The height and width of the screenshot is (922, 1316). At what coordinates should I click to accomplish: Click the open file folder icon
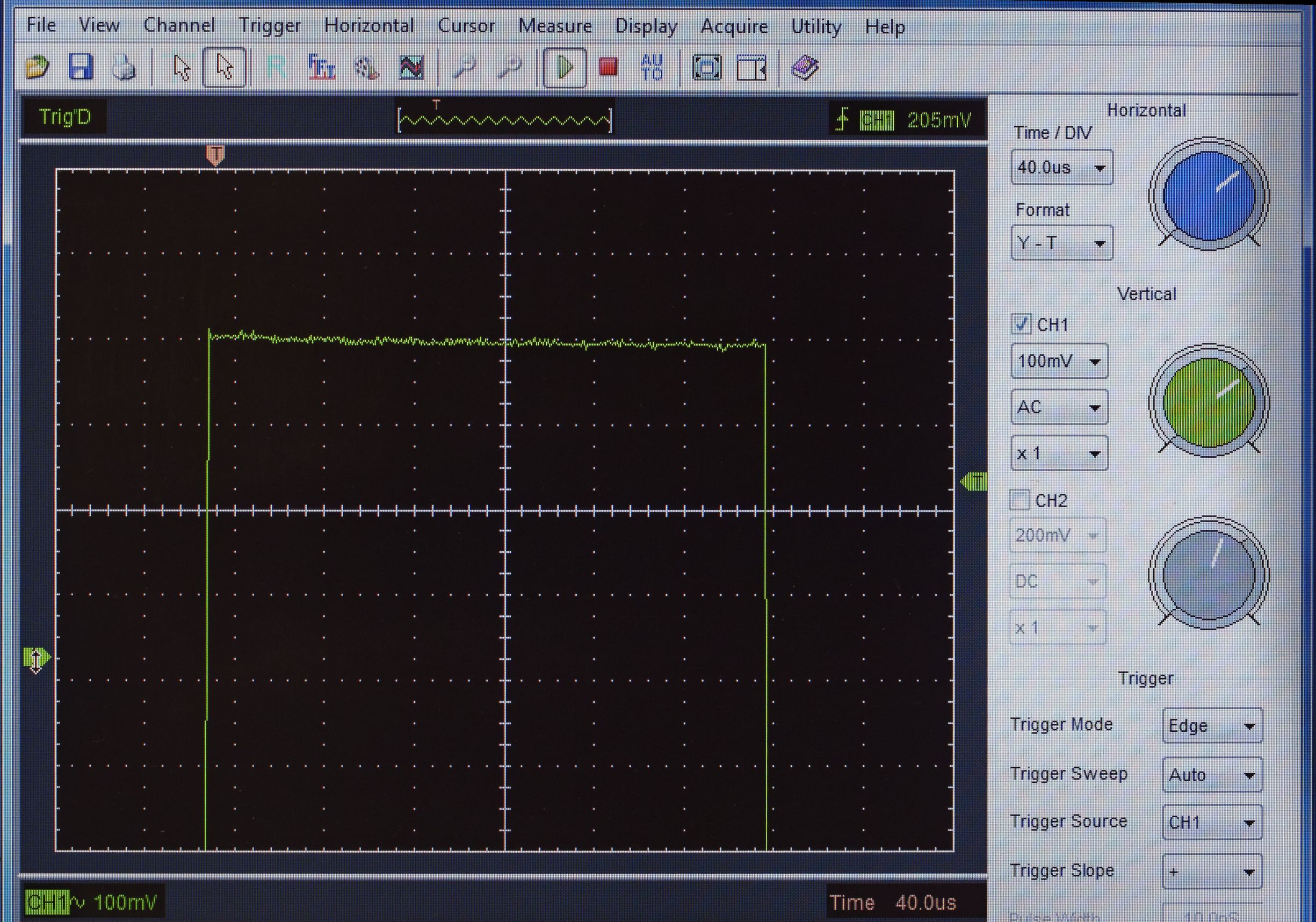38,68
